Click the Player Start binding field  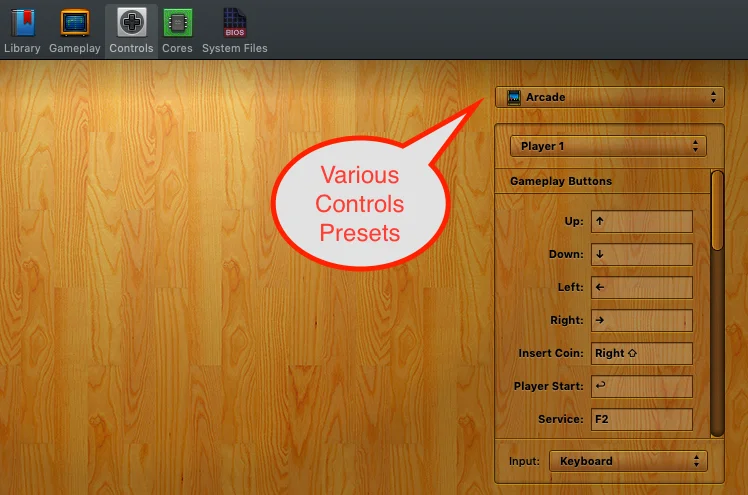click(x=642, y=386)
